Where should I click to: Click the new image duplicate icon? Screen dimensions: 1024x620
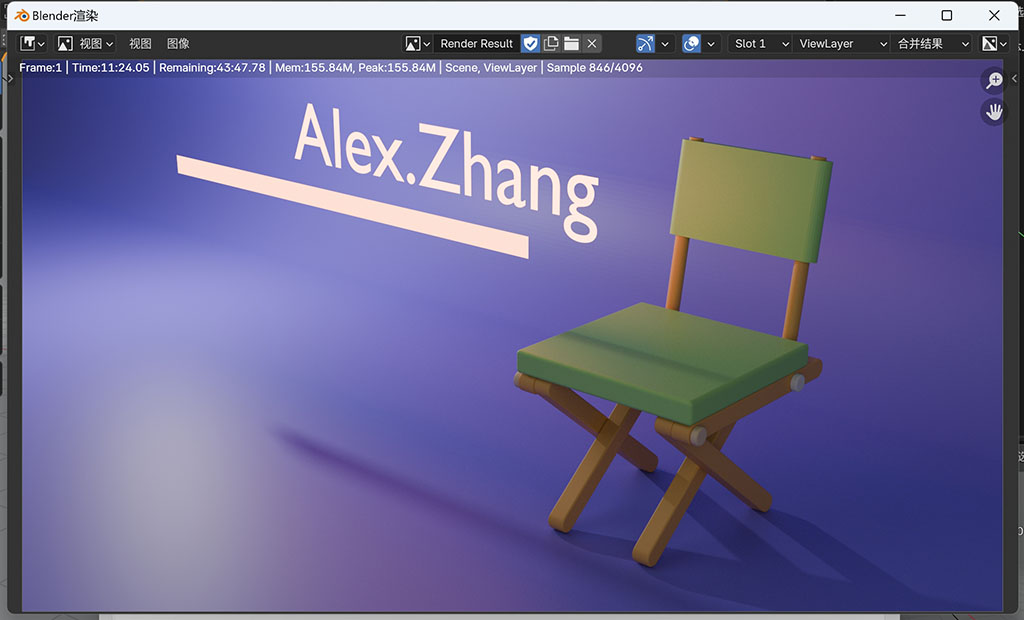(x=551, y=44)
